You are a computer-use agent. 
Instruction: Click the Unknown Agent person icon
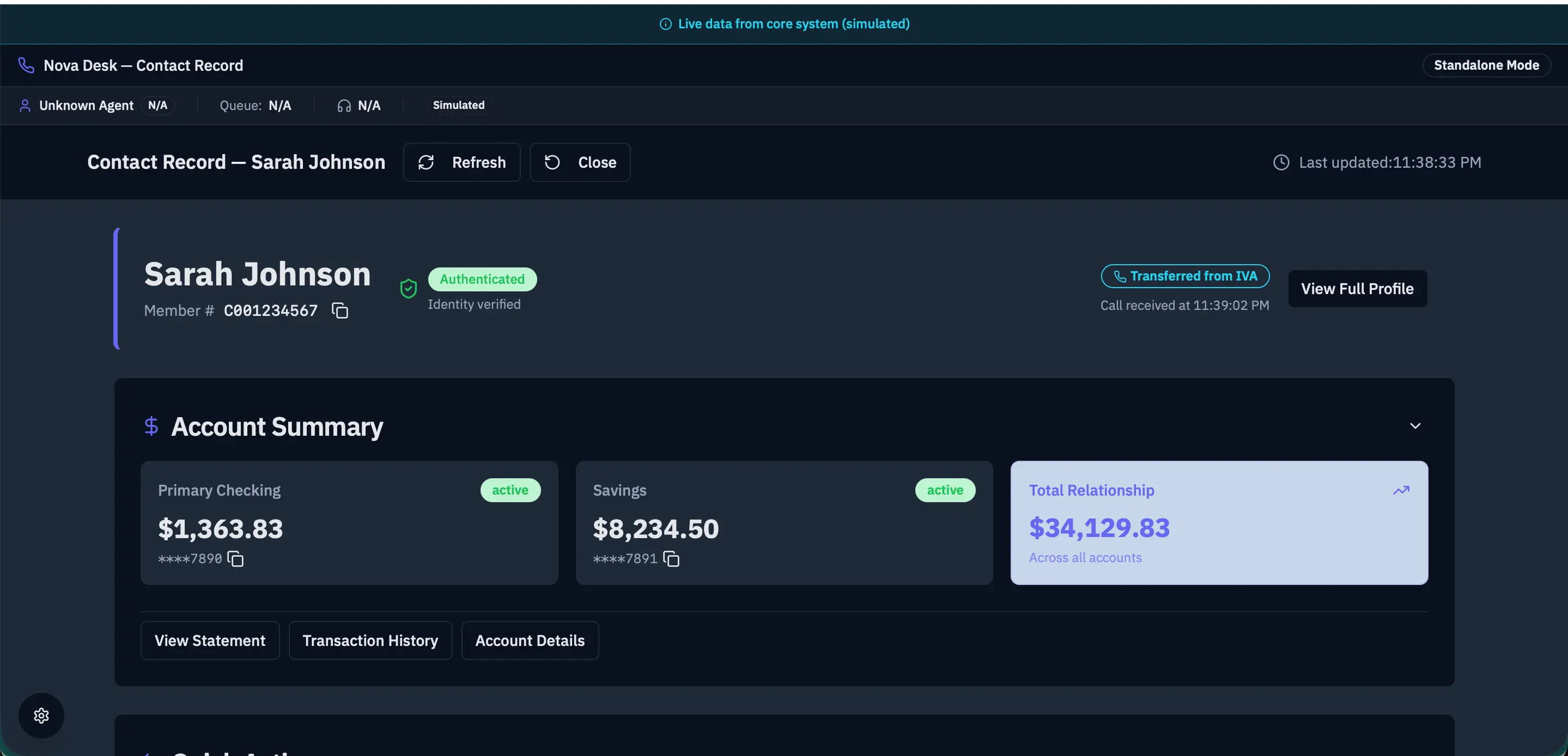pyautogui.click(x=25, y=106)
